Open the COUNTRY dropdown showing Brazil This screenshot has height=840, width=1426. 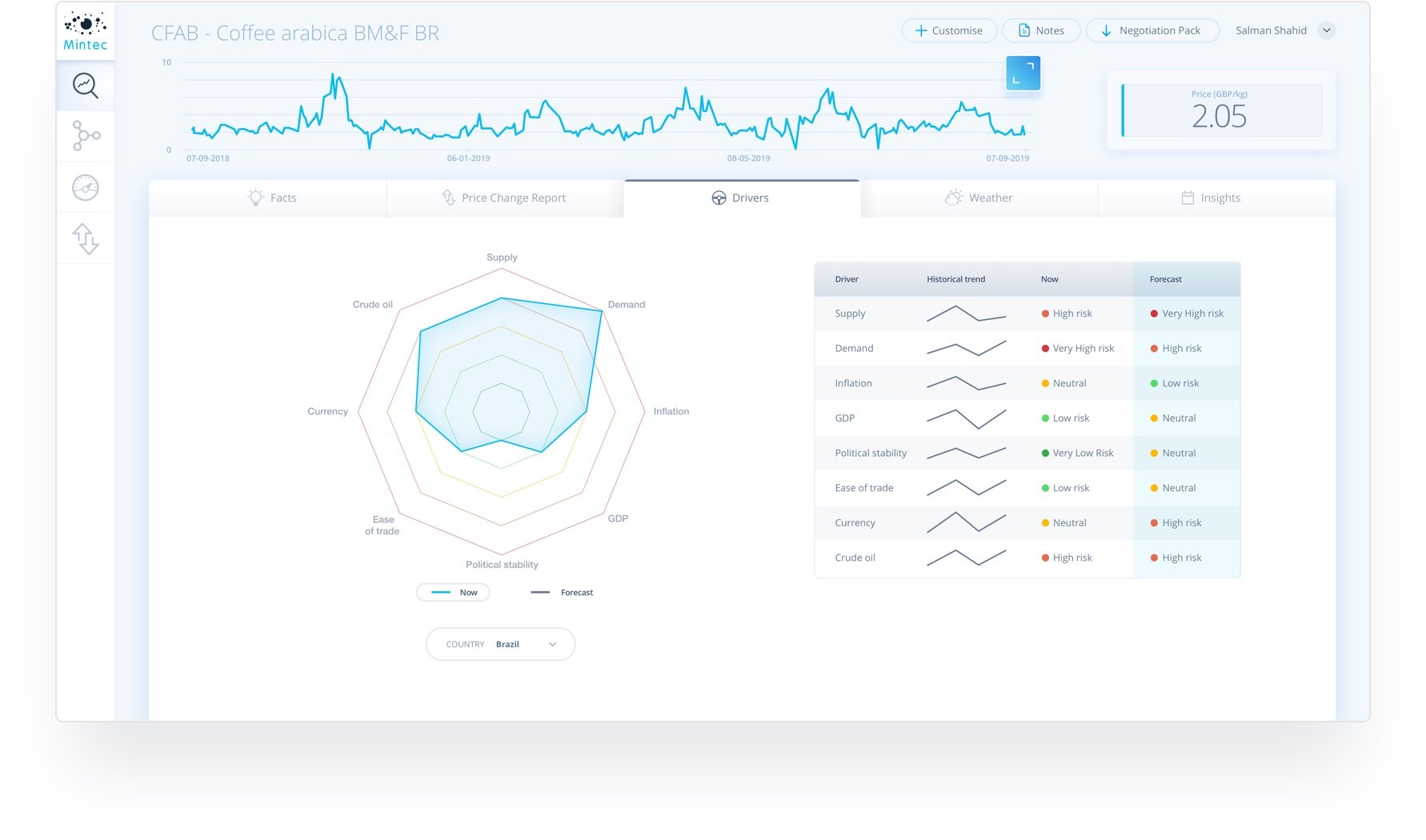(x=500, y=644)
